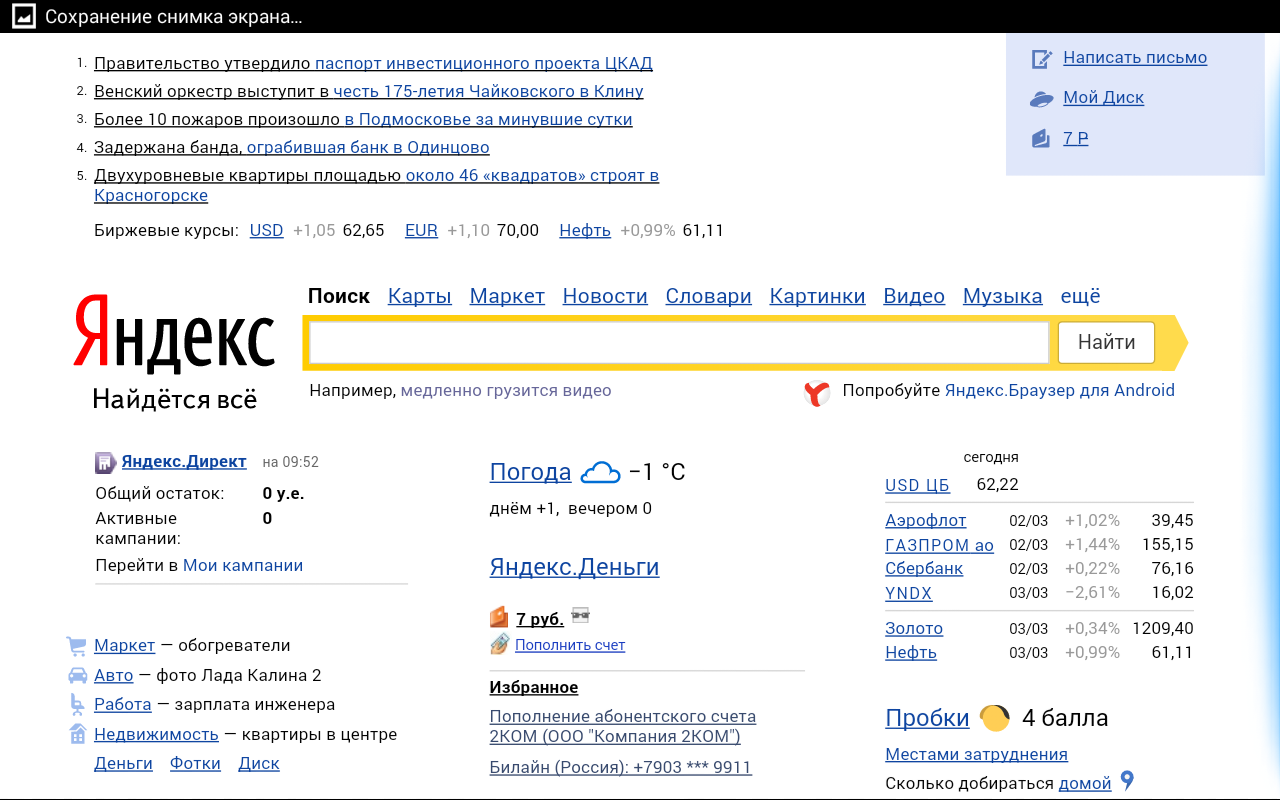
Task: Tap the yellow traffic level circle icon
Action: point(995,717)
